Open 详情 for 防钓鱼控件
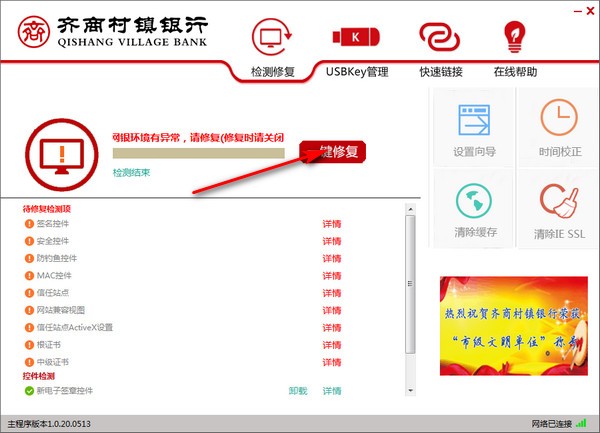Screen dimensions: 600x433 331,258
